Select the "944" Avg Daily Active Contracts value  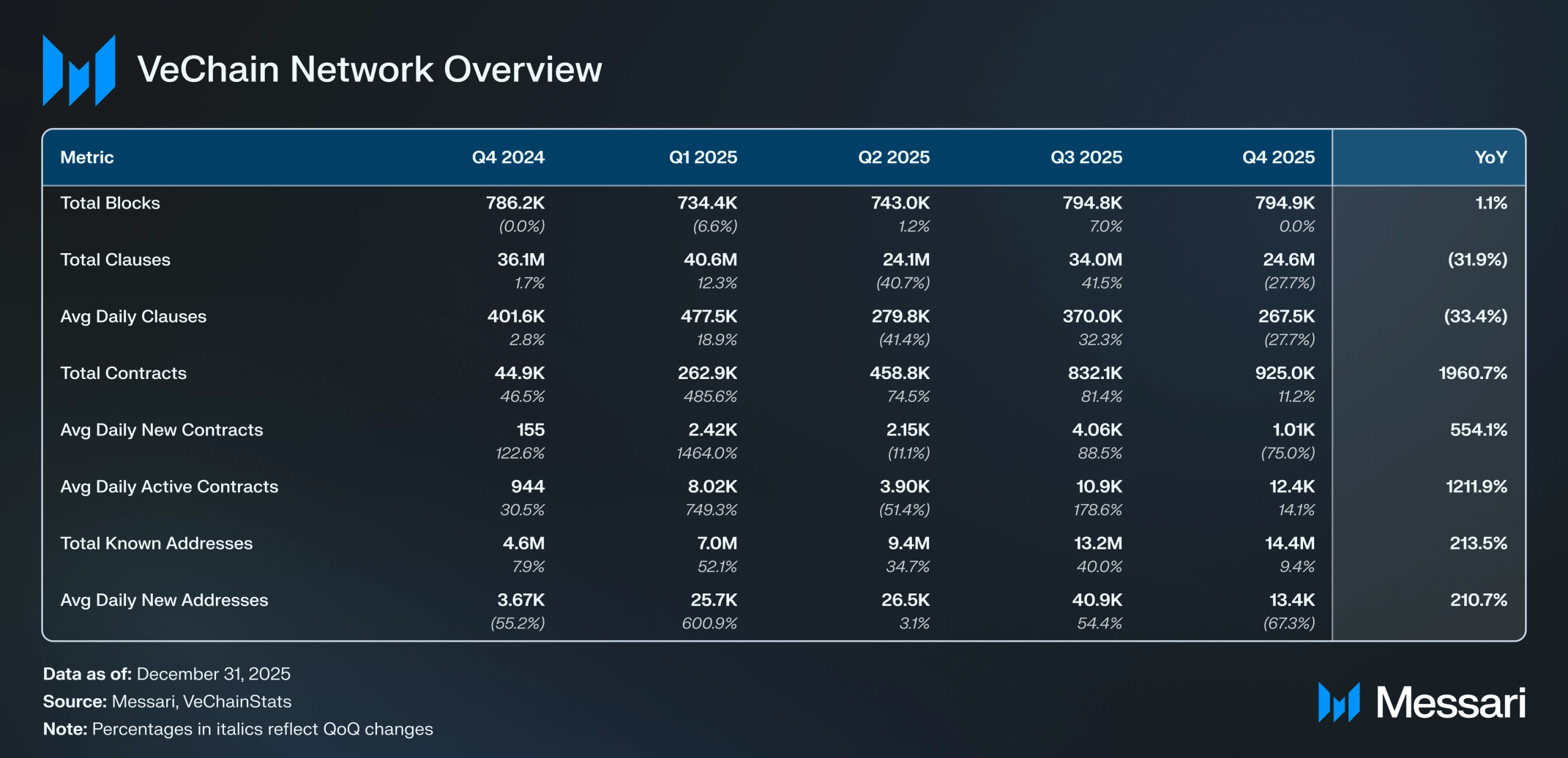528,487
